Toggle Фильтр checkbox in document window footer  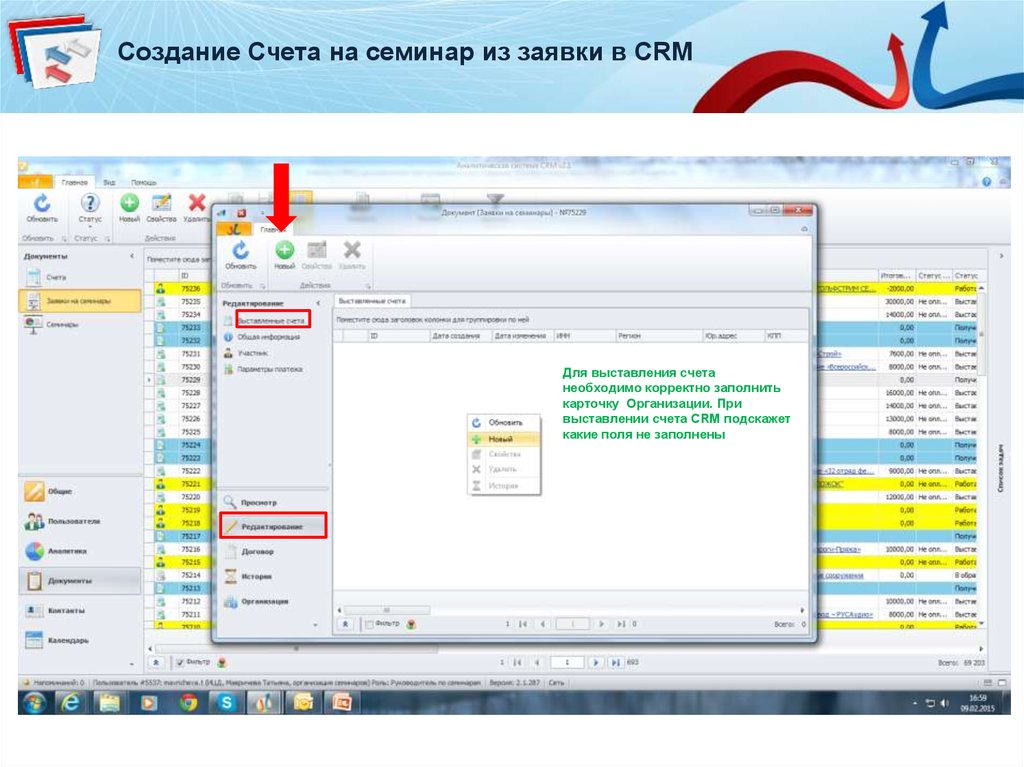[x=369, y=625]
